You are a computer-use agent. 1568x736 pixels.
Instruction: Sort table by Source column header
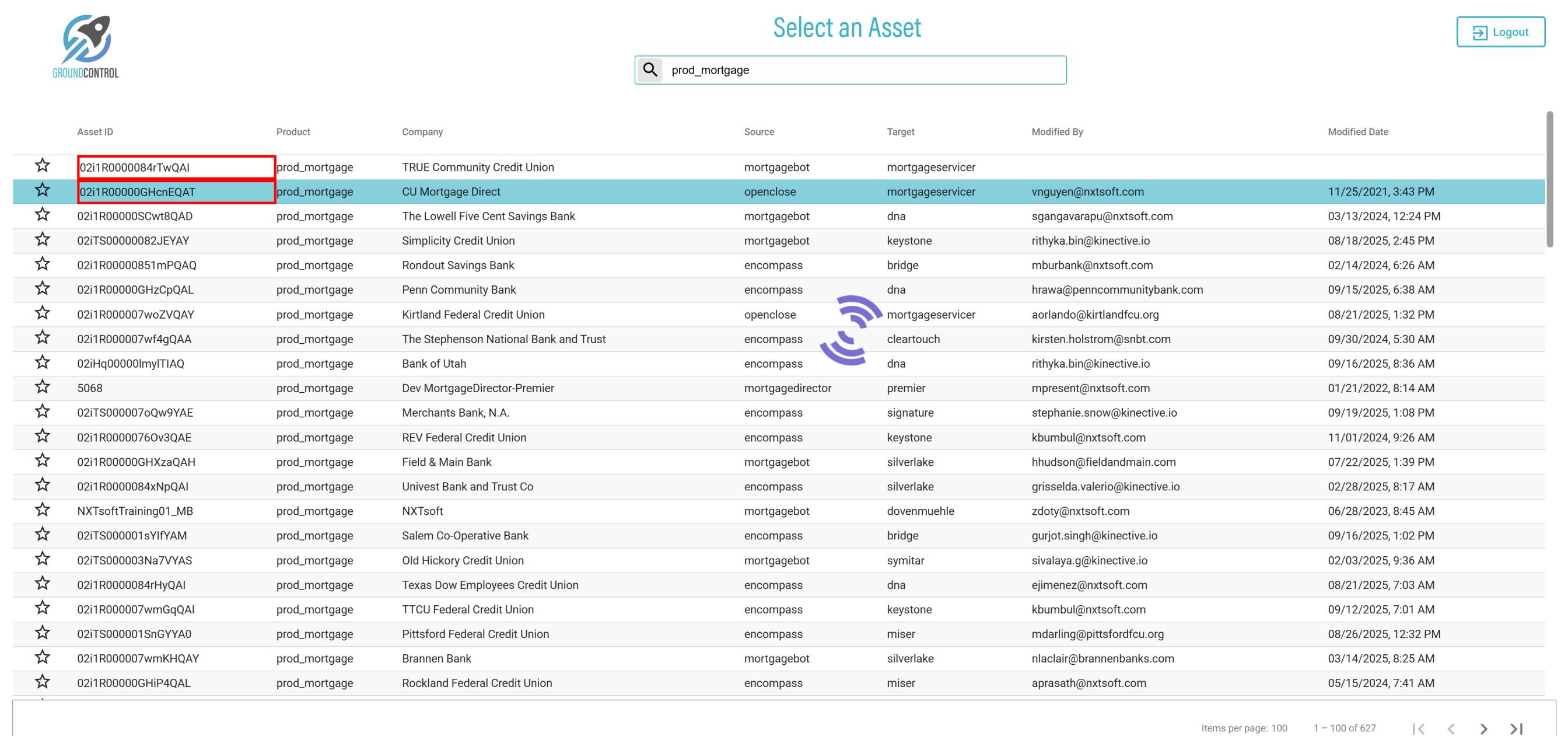pyautogui.click(x=758, y=131)
